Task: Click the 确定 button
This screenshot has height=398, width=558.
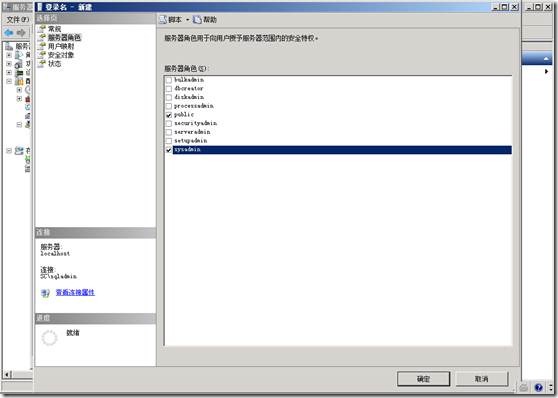Action: 423,379
